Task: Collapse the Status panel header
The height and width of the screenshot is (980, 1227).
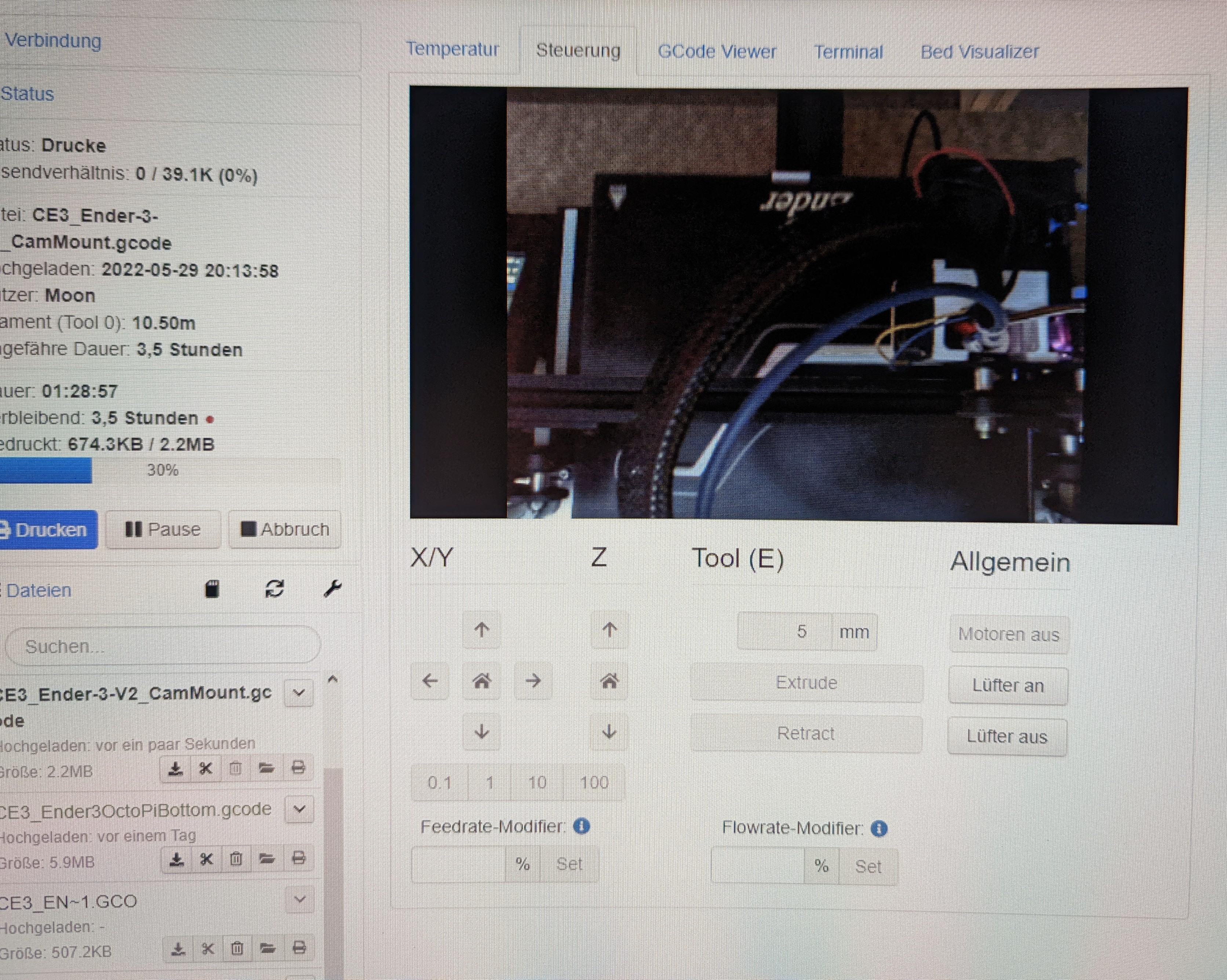Action: [x=27, y=93]
